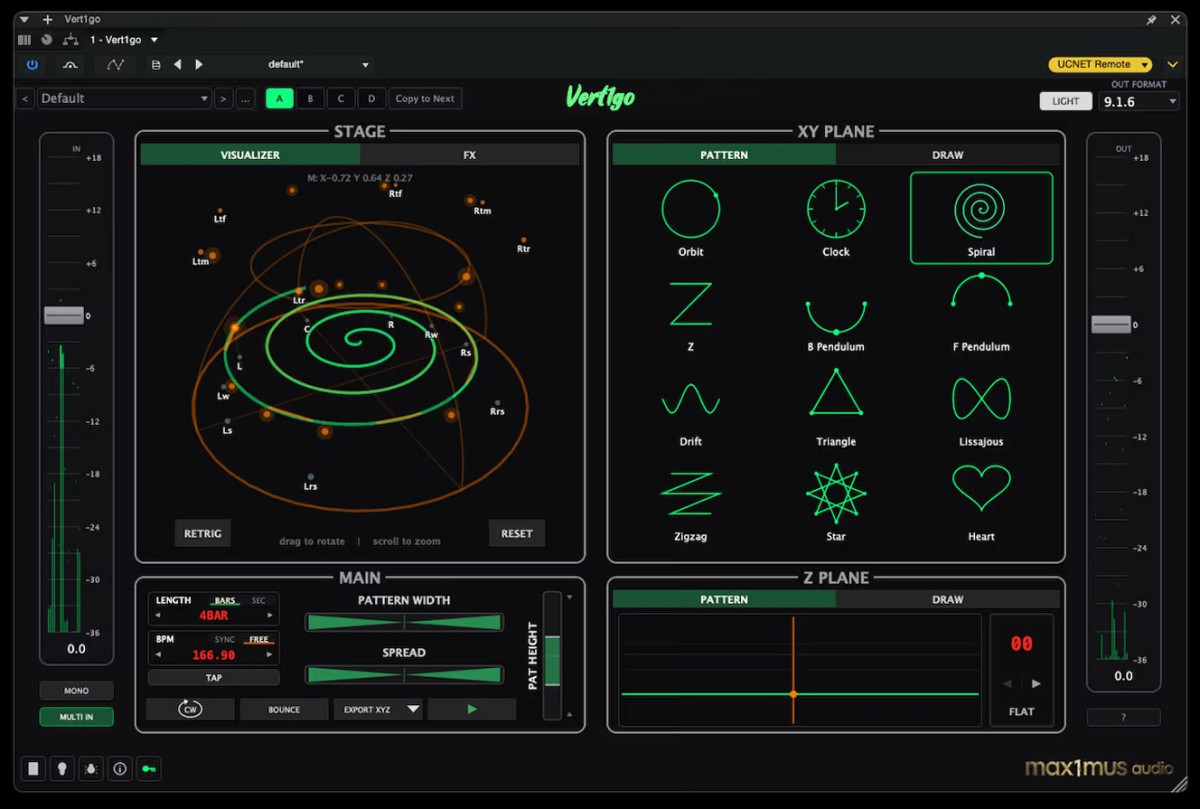
Task: Click the TAP tempo button
Action: tap(214, 677)
